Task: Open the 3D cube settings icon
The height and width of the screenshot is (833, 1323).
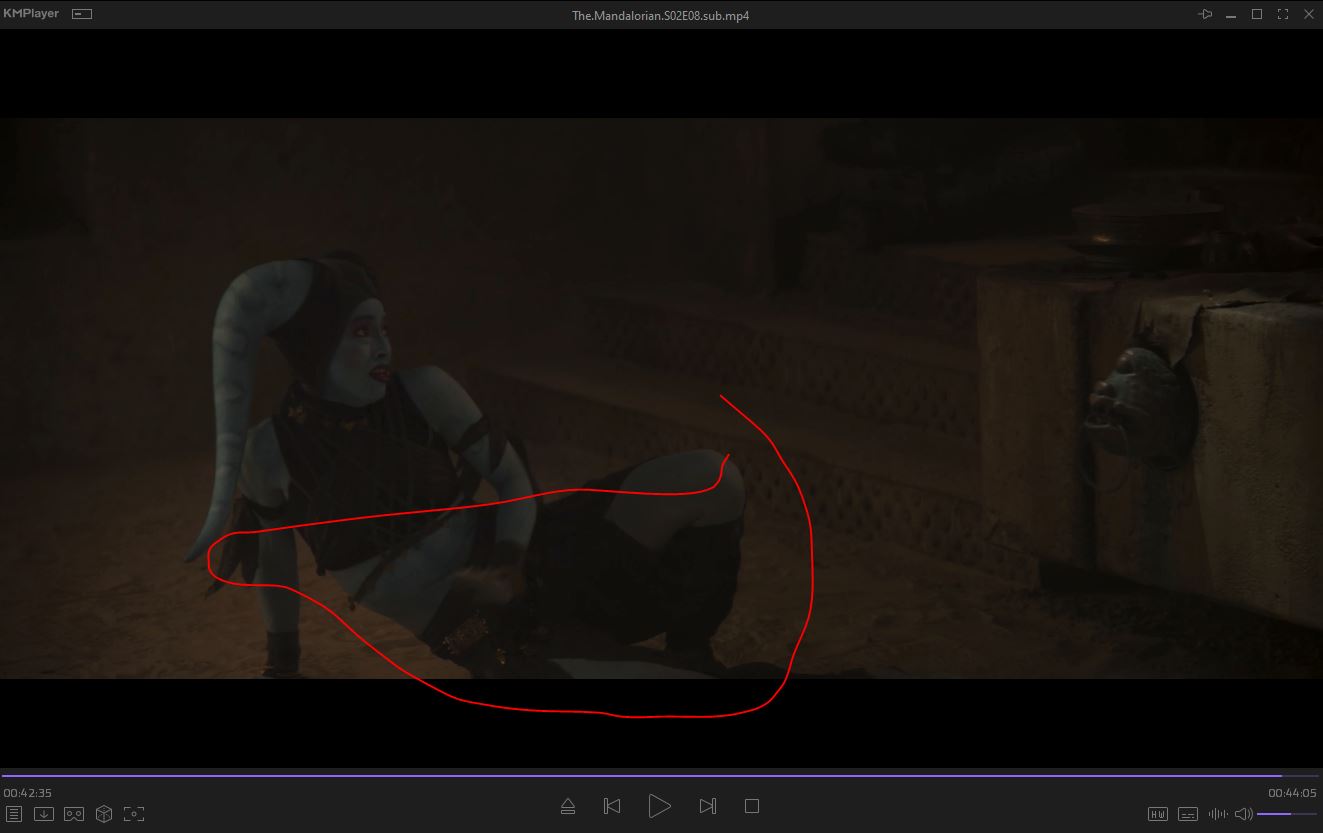Action: 103,814
